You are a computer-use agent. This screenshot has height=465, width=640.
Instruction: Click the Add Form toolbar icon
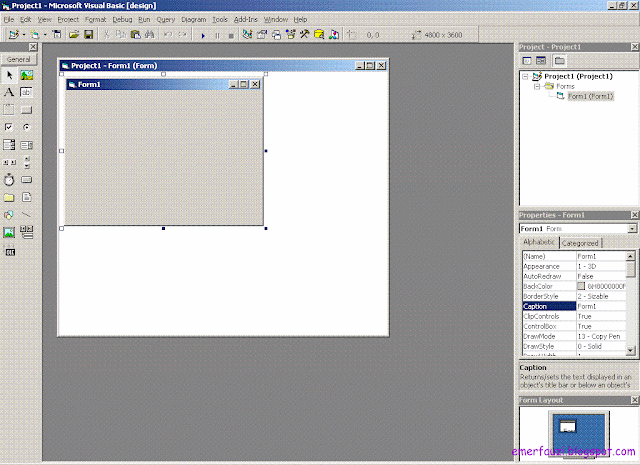coord(35,35)
